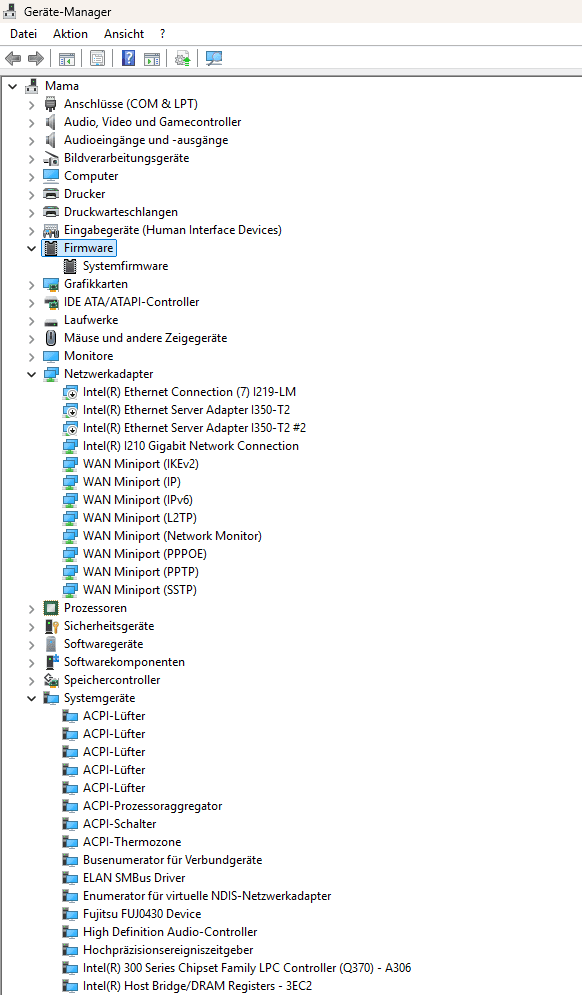The image size is (582, 995).
Task: Click the Speichercontroller icon
Action: [x=51, y=680]
